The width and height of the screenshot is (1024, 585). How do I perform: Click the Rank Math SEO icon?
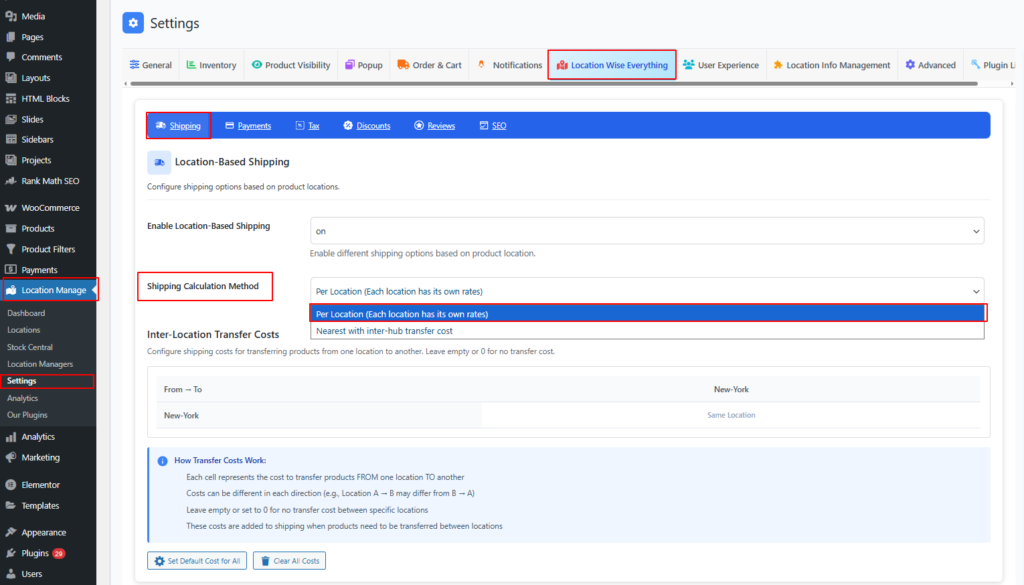pos(10,181)
